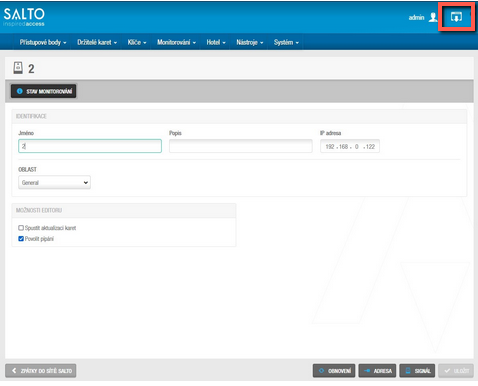This screenshot has width=478, height=386.
Task: Open the Klíče menu
Action: click(137, 42)
